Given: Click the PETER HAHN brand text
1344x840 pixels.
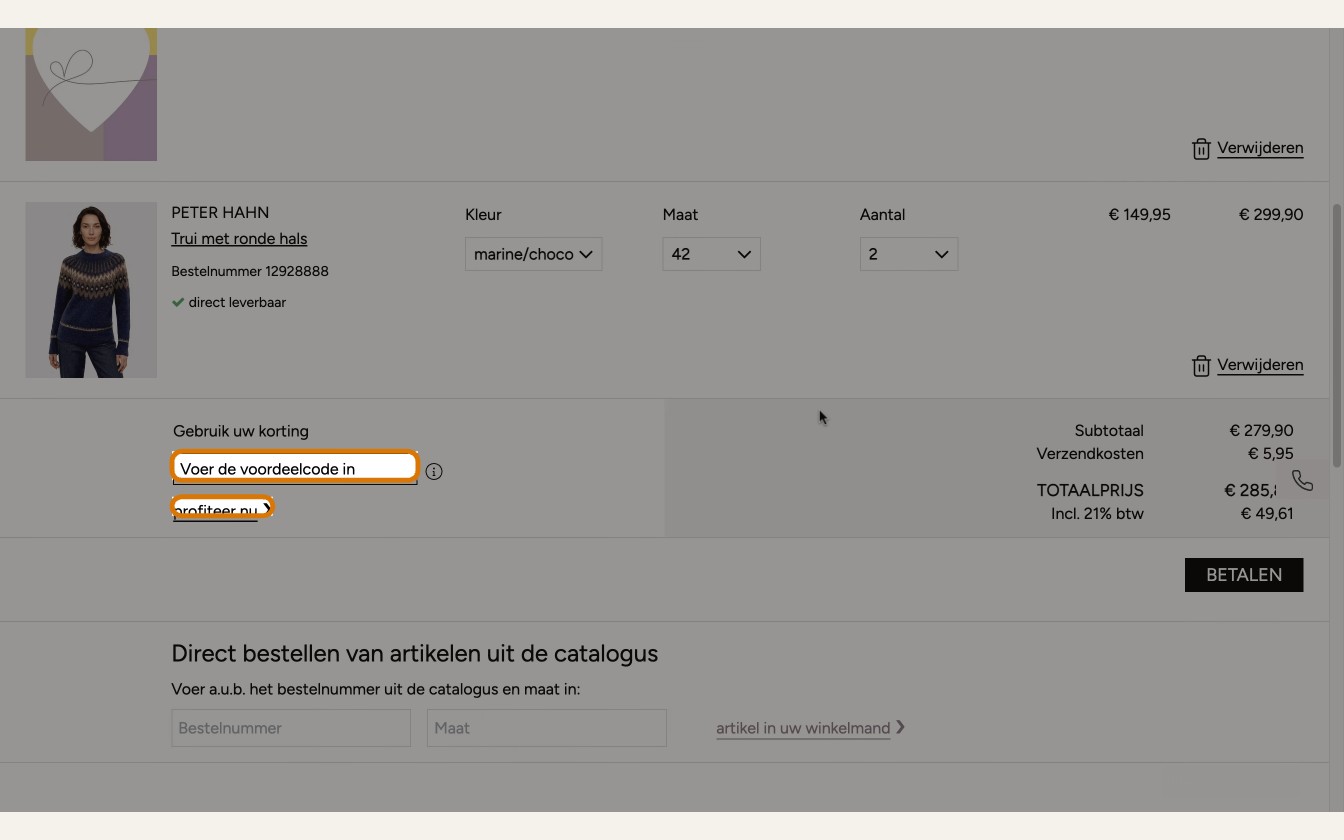Looking at the screenshot, I should pos(220,212).
